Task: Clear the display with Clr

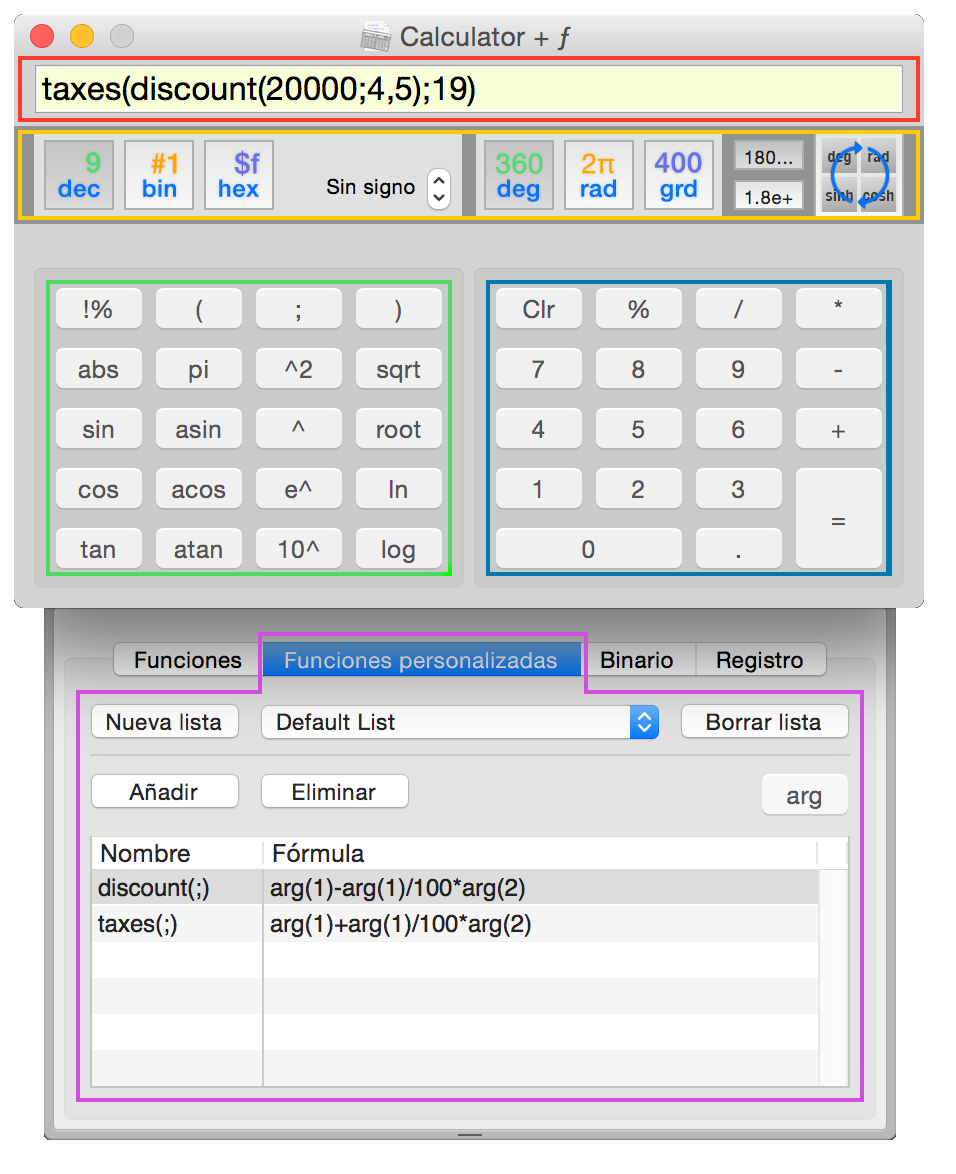Action: click(x=538, y=309)
